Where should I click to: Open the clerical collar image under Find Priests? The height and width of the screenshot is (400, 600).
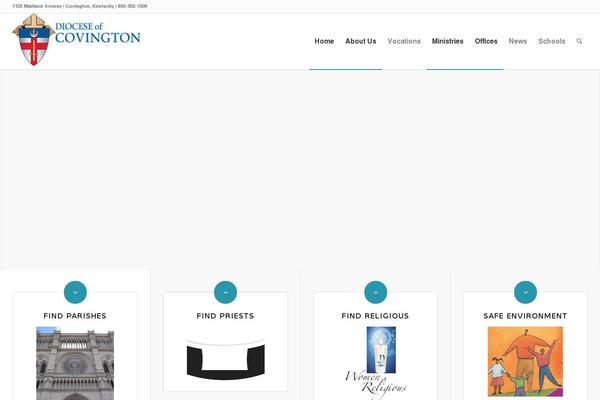coord(225,359)
